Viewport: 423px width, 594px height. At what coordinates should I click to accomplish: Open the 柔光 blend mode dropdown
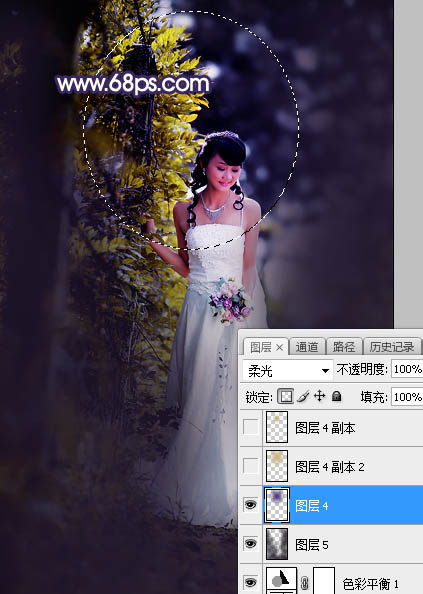(x=288, y=370)
